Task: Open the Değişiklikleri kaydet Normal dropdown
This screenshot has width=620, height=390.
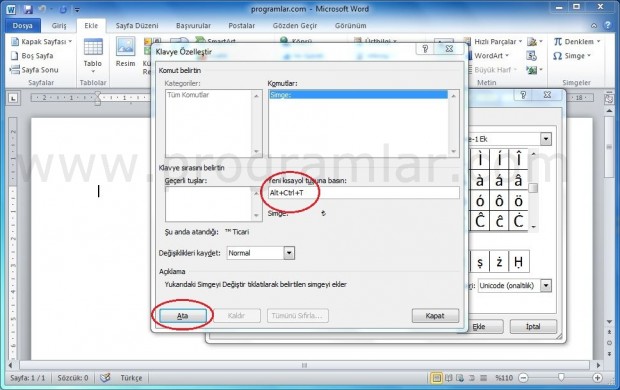Action: pyautogui.click(x=289, y=253)
